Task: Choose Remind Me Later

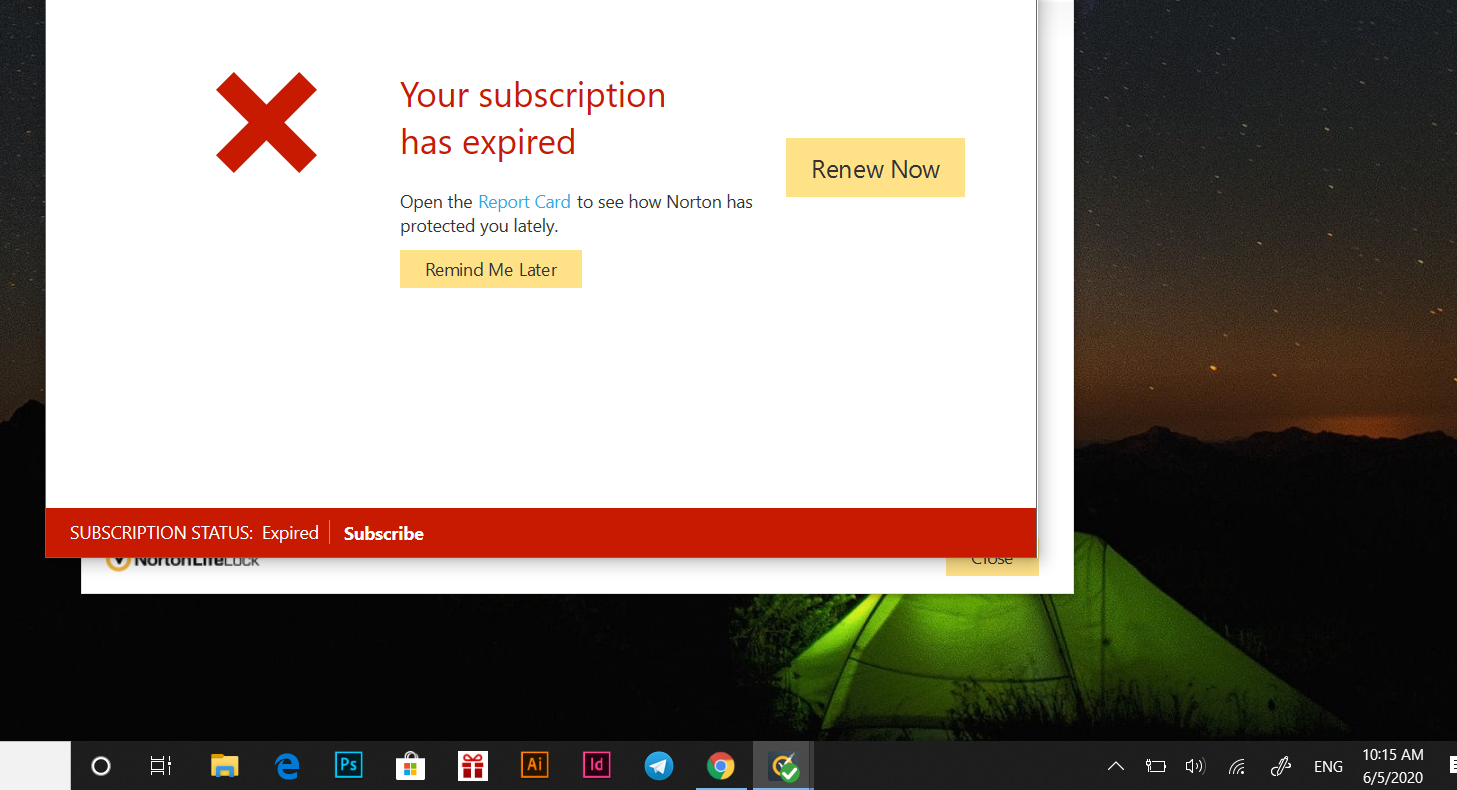Action: tap(491, 269)
